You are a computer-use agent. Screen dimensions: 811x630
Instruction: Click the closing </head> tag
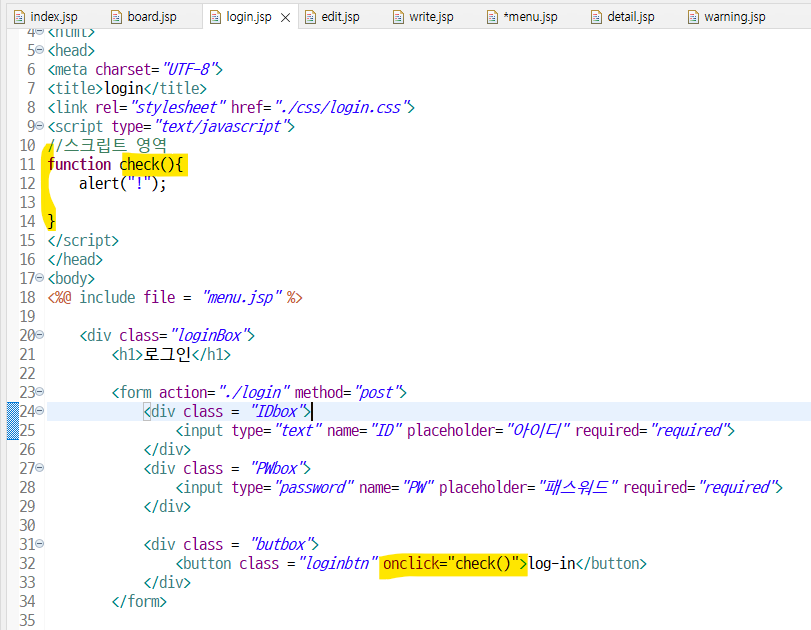coord(75,260)
